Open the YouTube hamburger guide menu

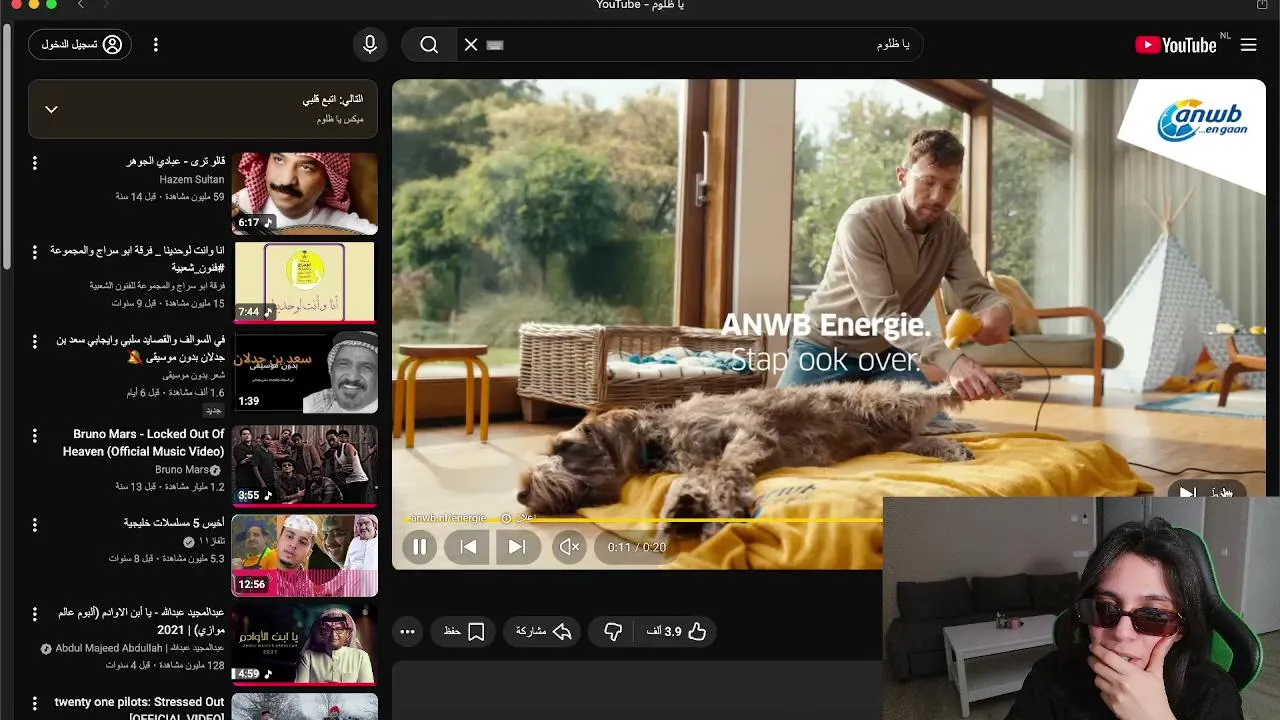1248,45
